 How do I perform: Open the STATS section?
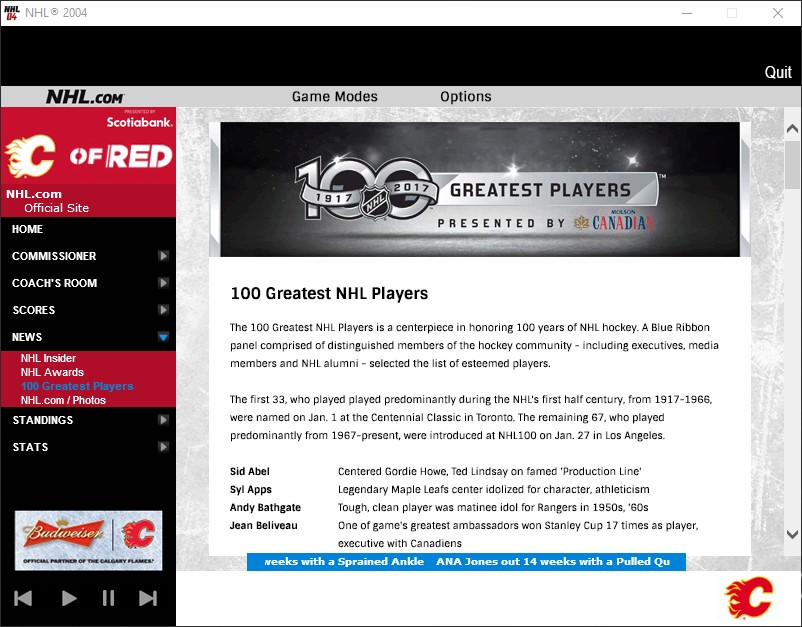[30, 447]
